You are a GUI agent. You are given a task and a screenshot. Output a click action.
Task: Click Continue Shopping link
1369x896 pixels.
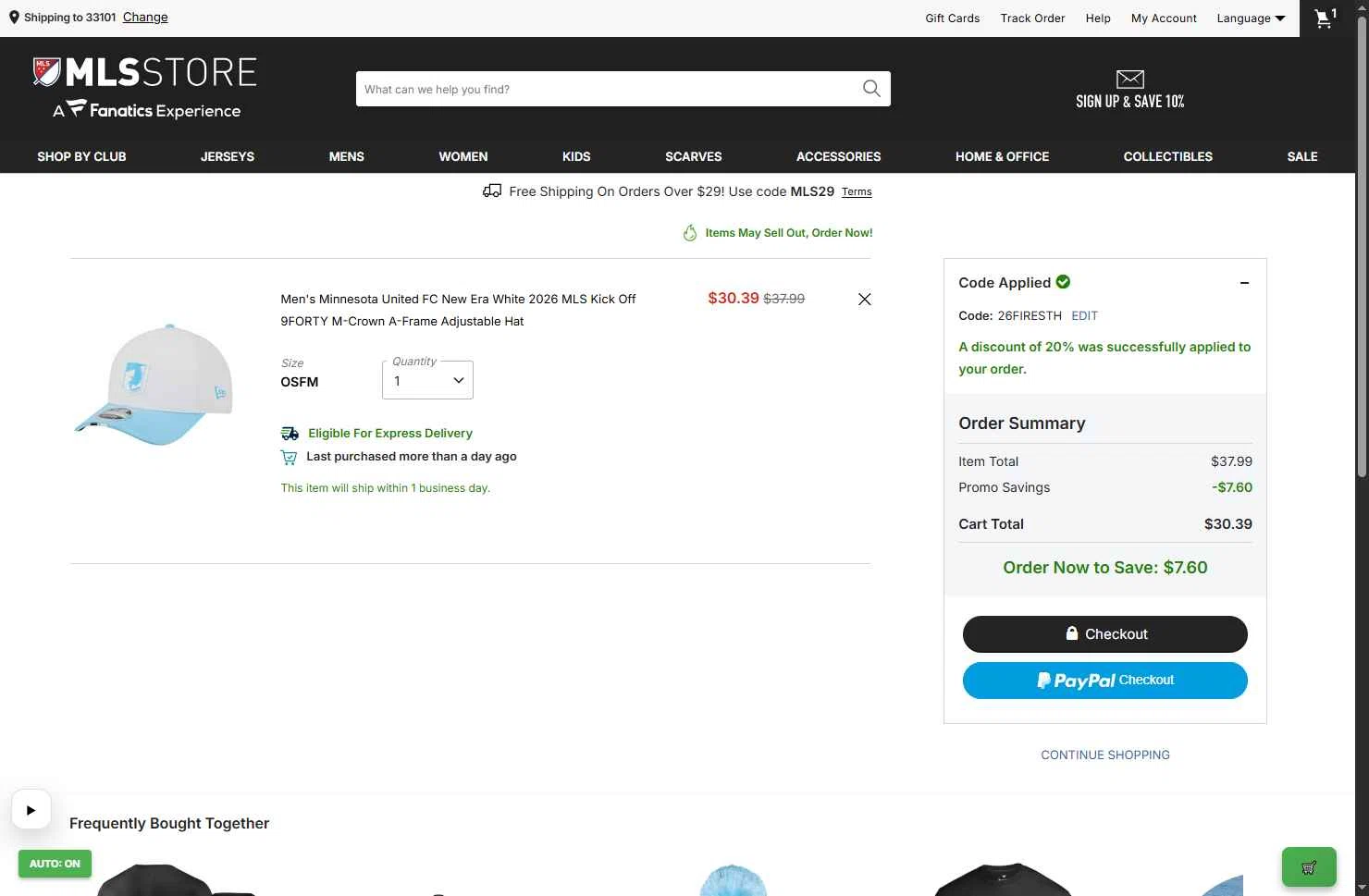(x=1105, y=755)
